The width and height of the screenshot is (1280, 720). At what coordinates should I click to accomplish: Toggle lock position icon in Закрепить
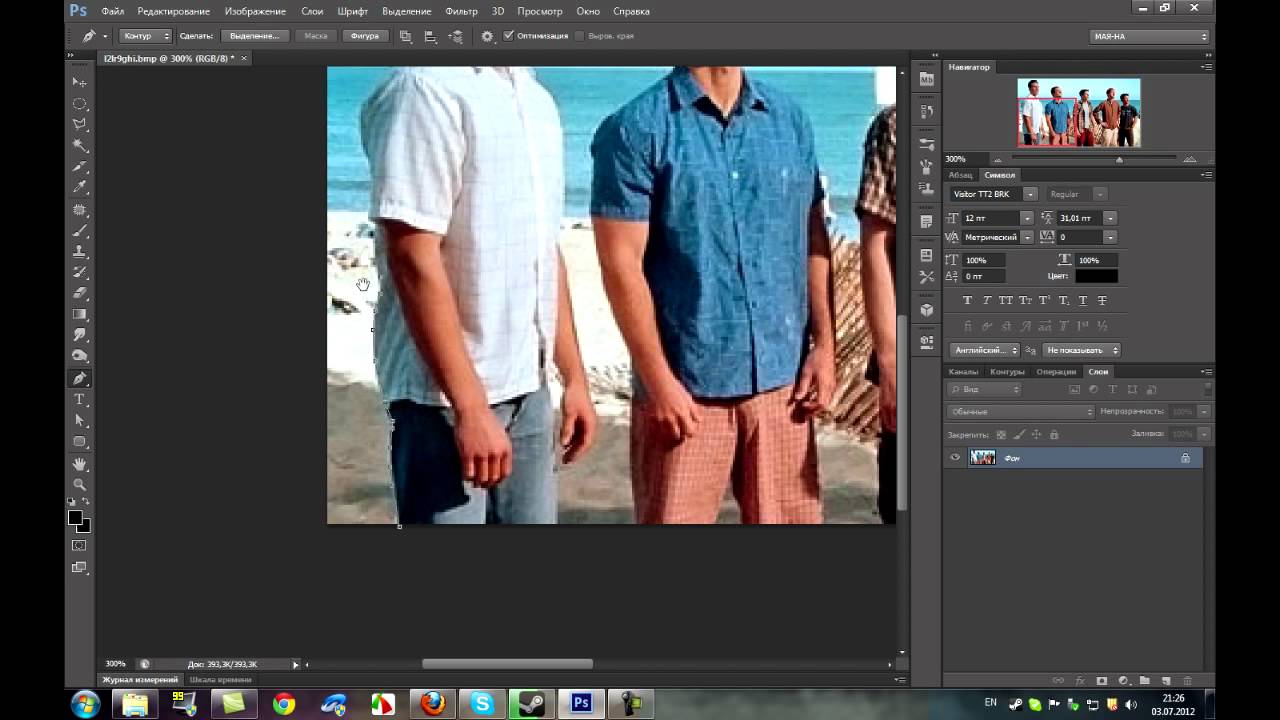tap(1036, 435)
